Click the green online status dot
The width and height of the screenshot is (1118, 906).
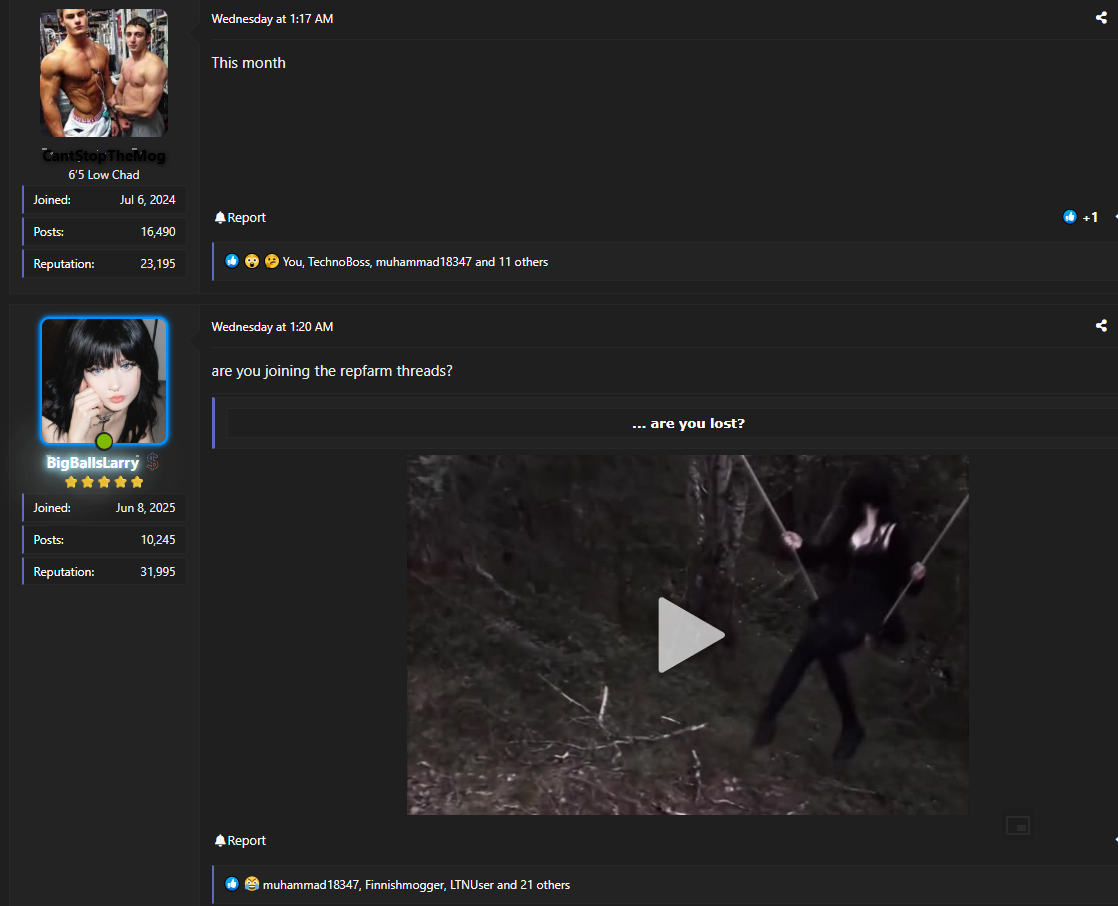[x=104, y=441]
